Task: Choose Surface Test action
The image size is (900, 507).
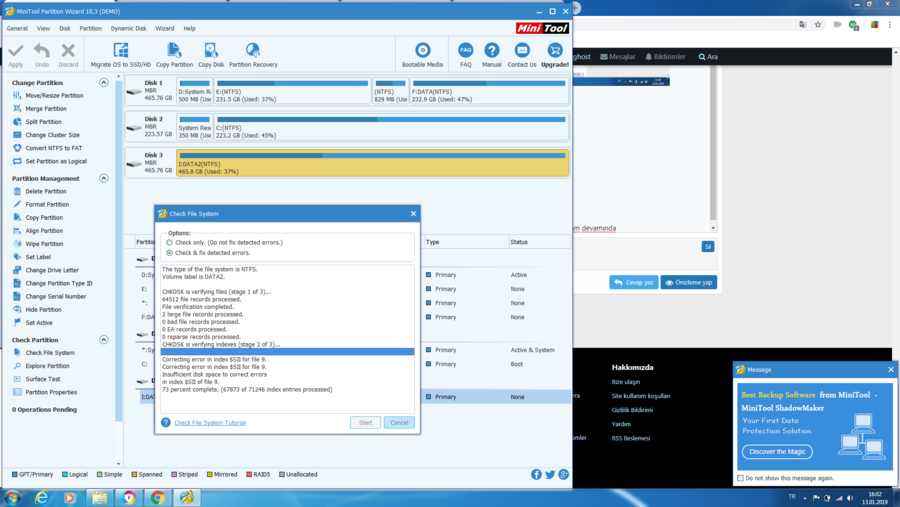Action: coord(42,379)
